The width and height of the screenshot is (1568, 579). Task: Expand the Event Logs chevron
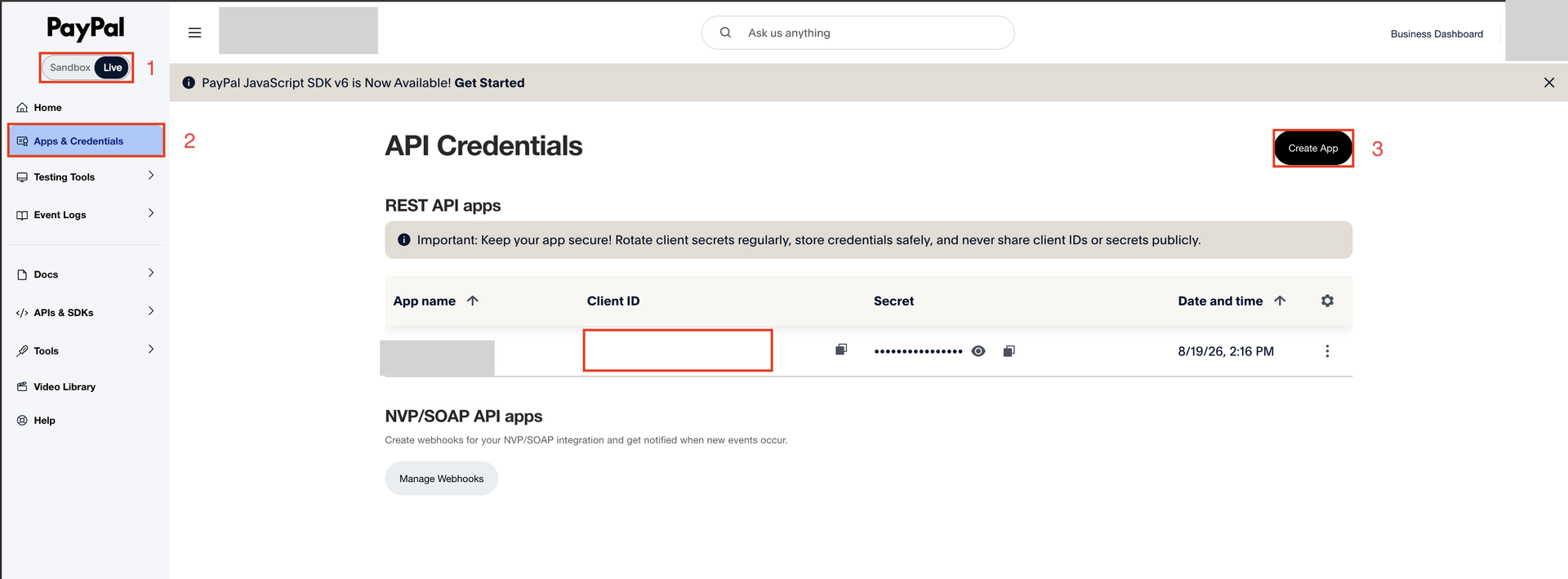(151, 213)
